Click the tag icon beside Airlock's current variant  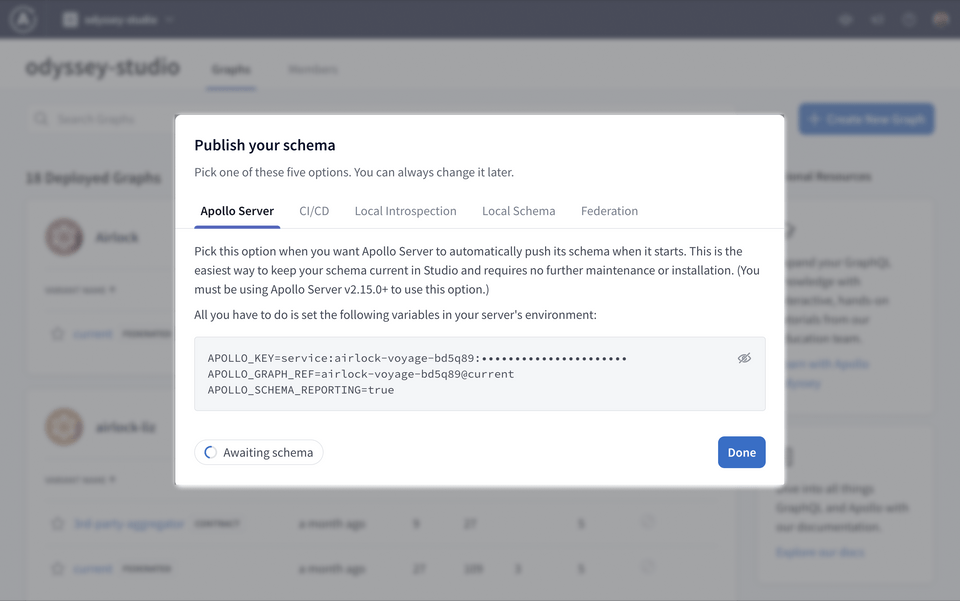click(57, 334)
